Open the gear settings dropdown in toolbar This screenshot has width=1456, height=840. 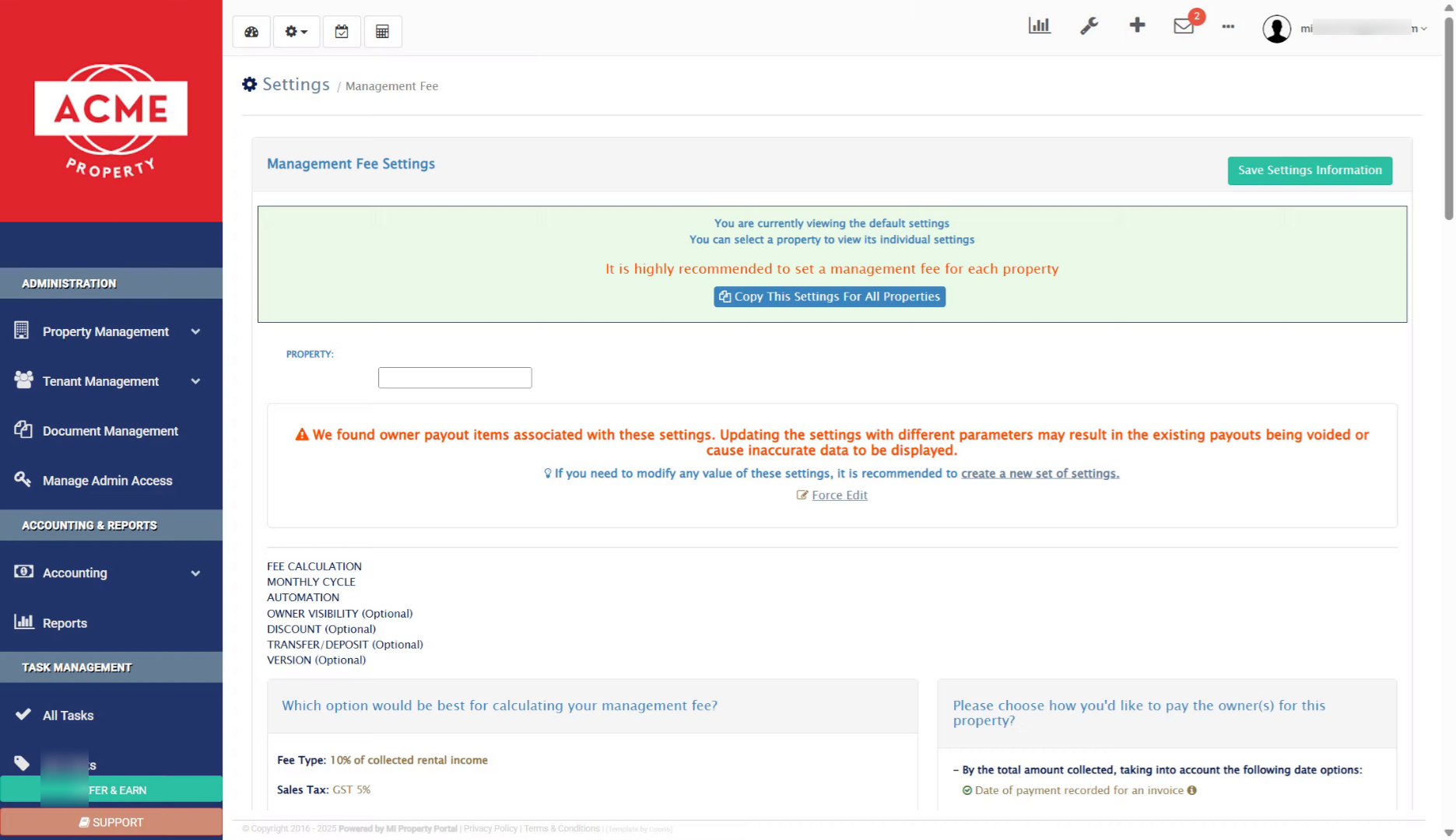pyautogui.click(x=296, y=32)
